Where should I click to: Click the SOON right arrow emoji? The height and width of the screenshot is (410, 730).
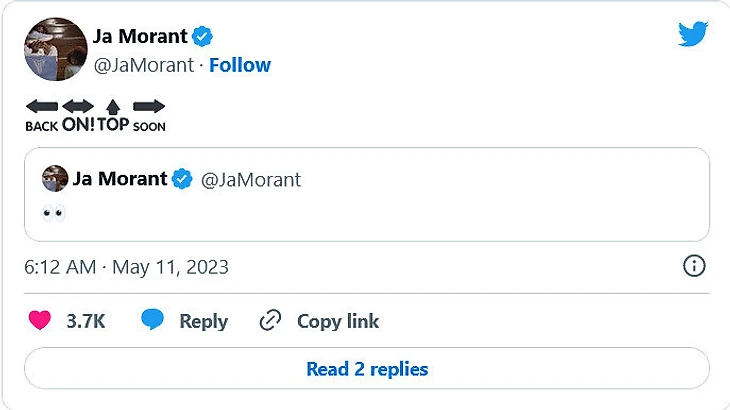149,106
